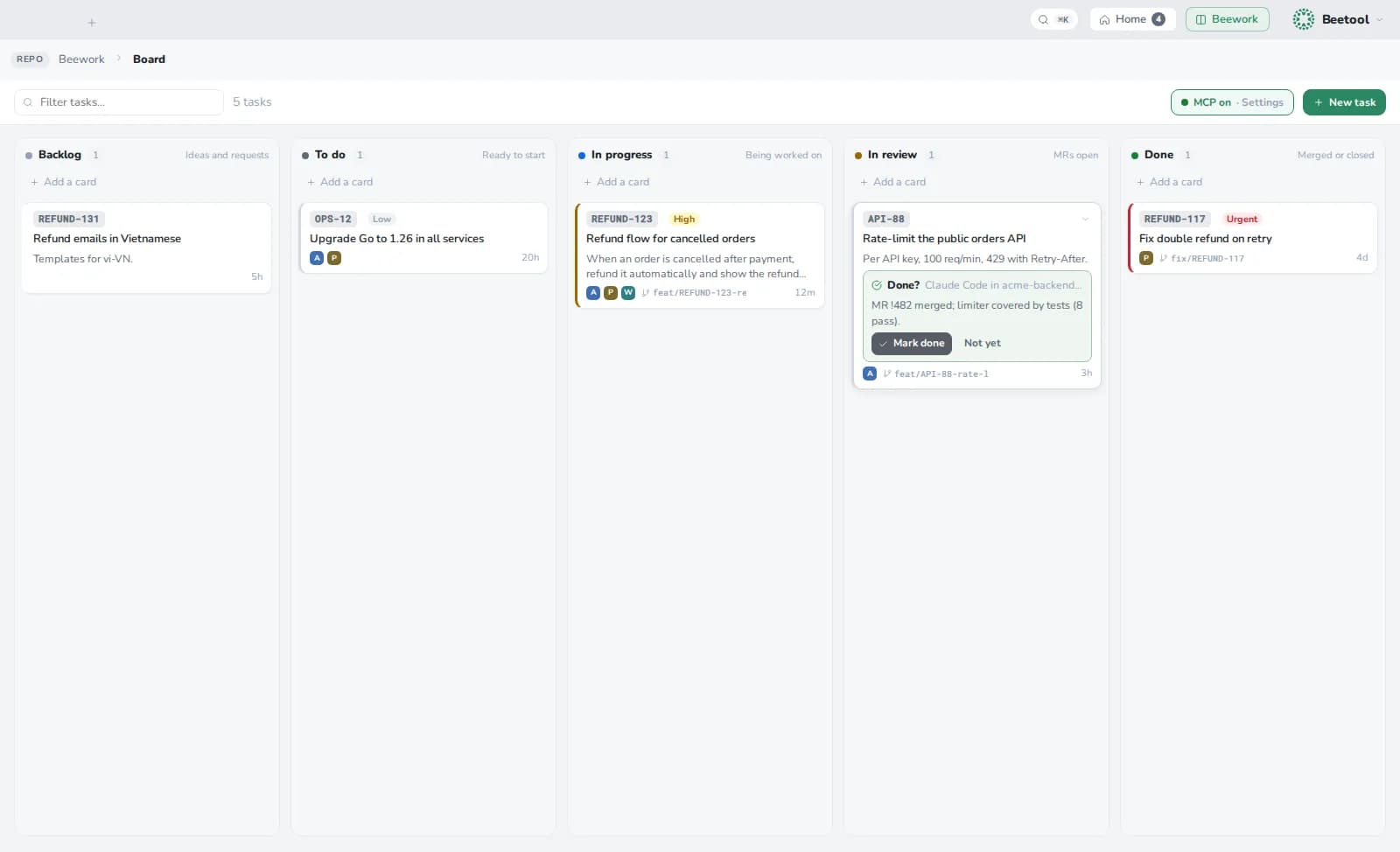Click the High priority tag

[x=684, y=220]
